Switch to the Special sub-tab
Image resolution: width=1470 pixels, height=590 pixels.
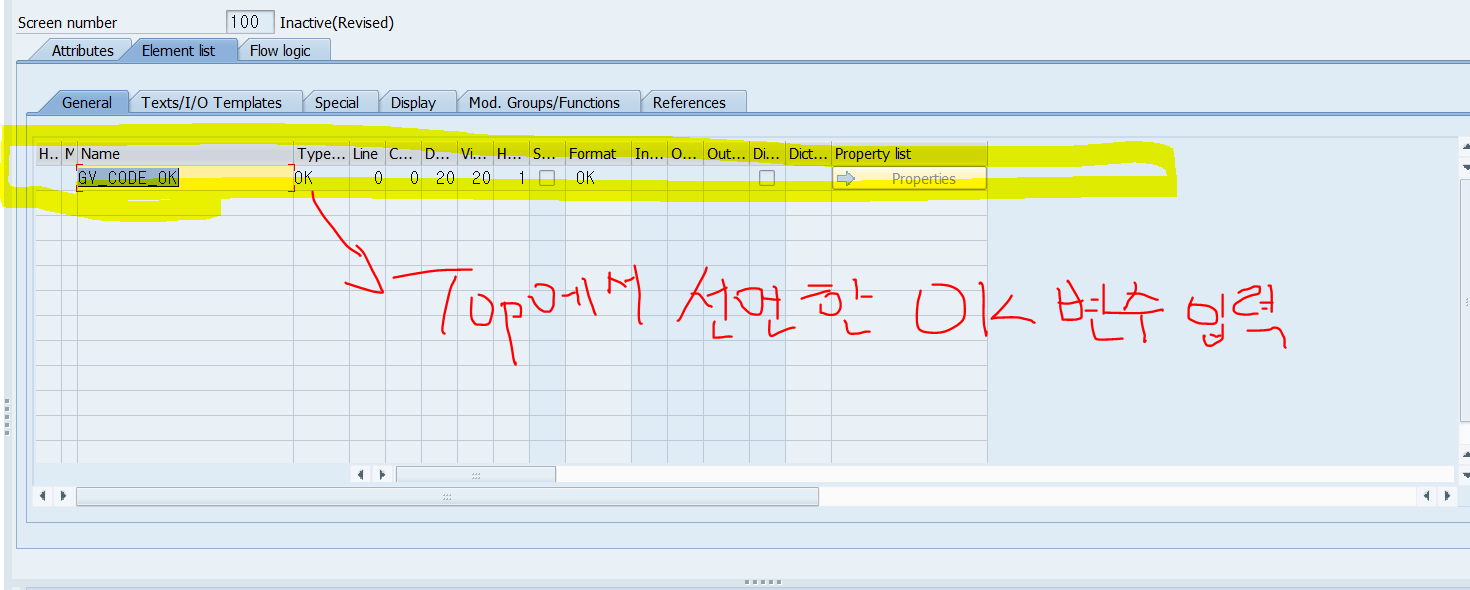point(337,102)
